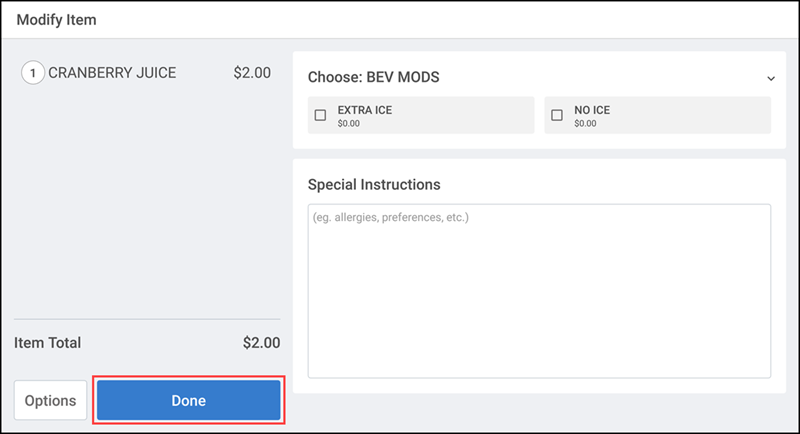Select the NO ICE modifier label
The image size is (800, 434).
pyautogui.click(x=592, y=110)
